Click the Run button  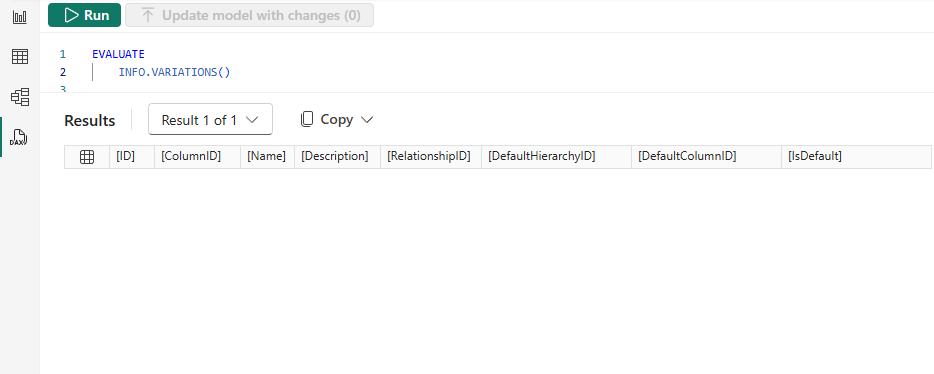[x=85, y=15]
